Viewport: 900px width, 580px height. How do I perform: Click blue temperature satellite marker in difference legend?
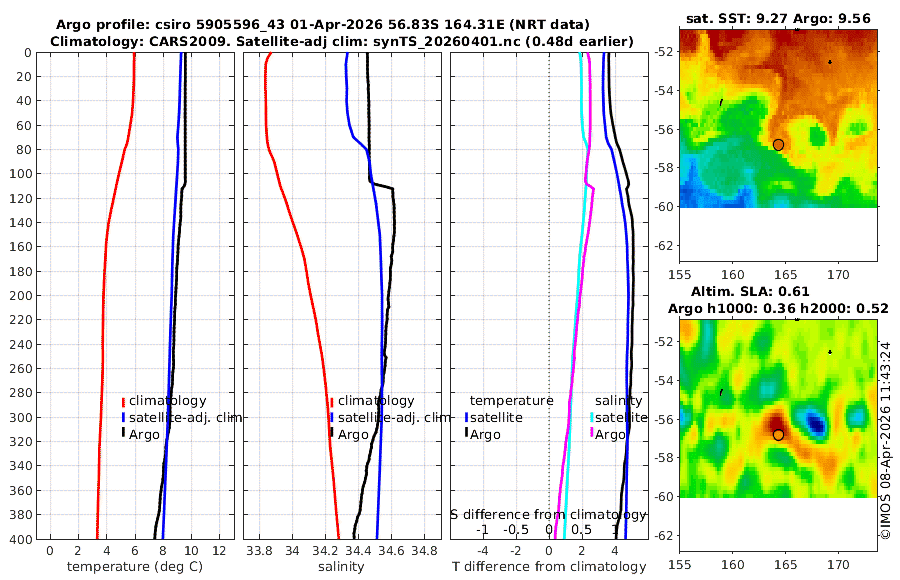(466, 418)
